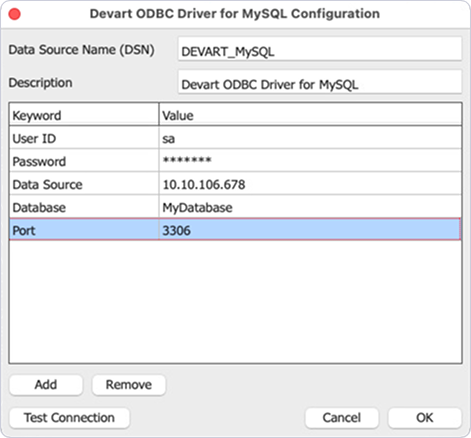The image size is (471, 438).
Task: Confirm settings with OK
Action: [x=425, y=418]
